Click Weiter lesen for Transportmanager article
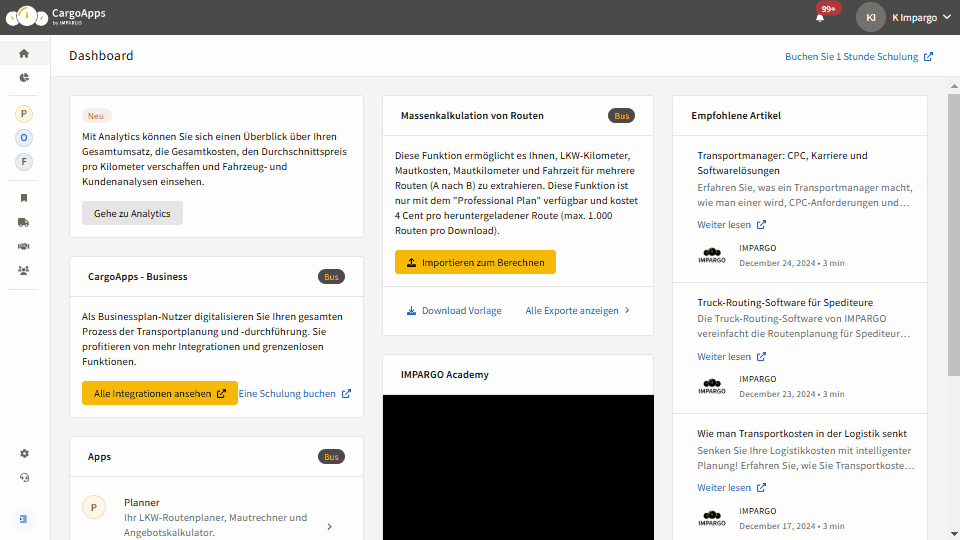 [731, 225]
